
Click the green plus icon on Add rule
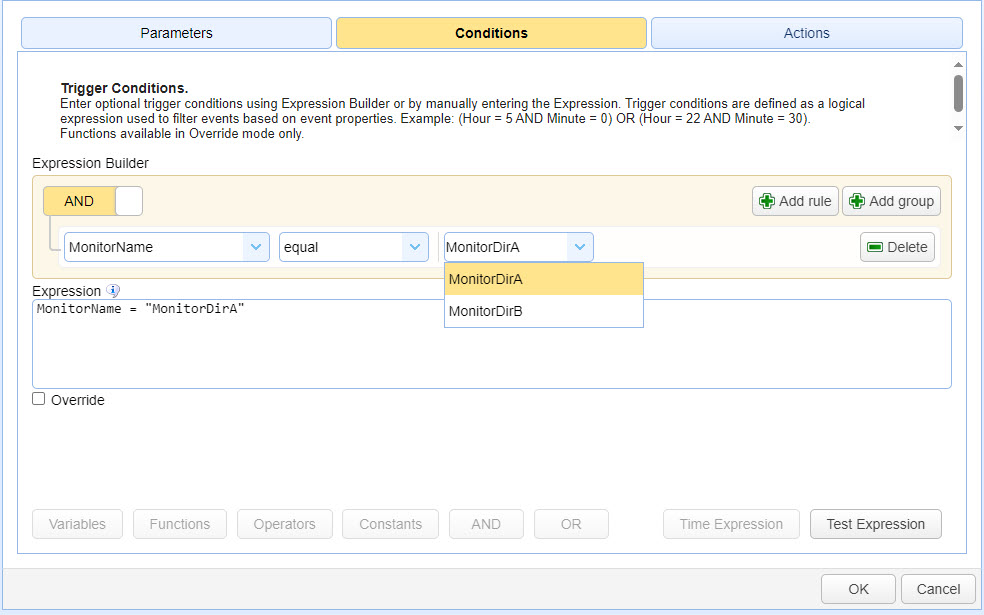tap(766, 201)
